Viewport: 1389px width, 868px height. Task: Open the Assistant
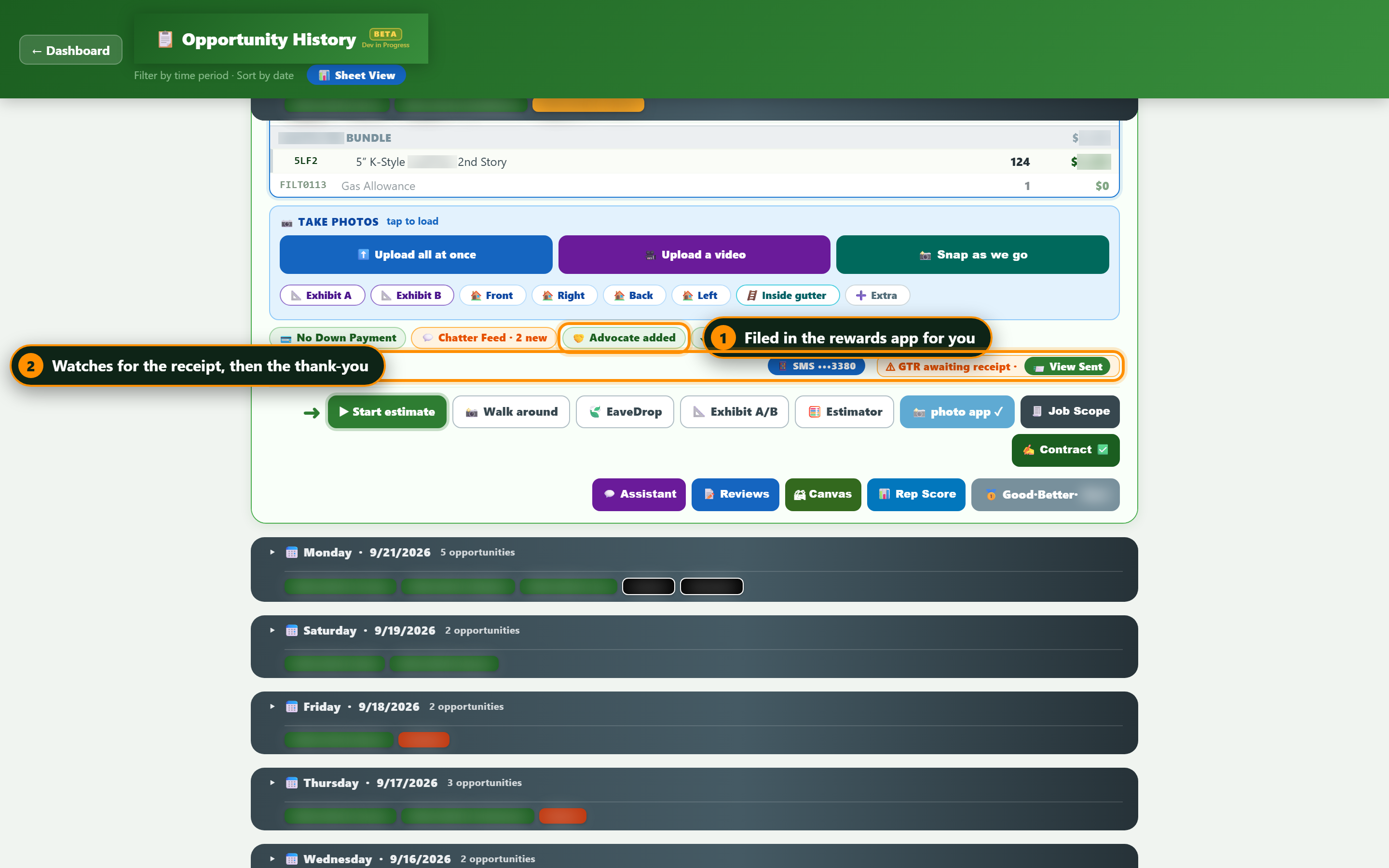point(639,494)
